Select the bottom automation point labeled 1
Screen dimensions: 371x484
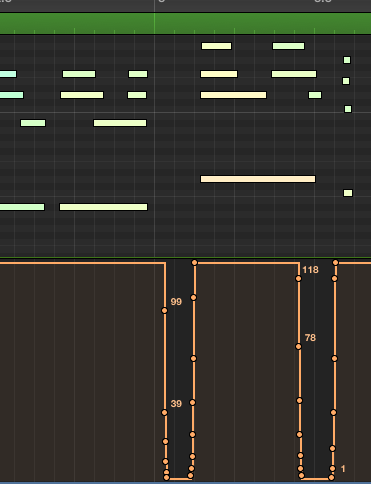coord(332,469)
